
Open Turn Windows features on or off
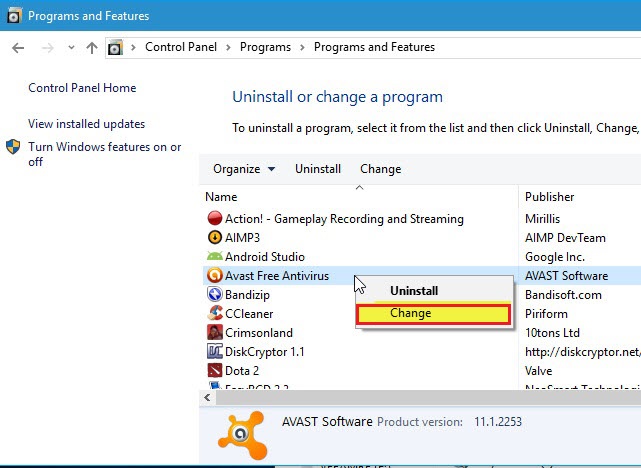tap(105, 154)
